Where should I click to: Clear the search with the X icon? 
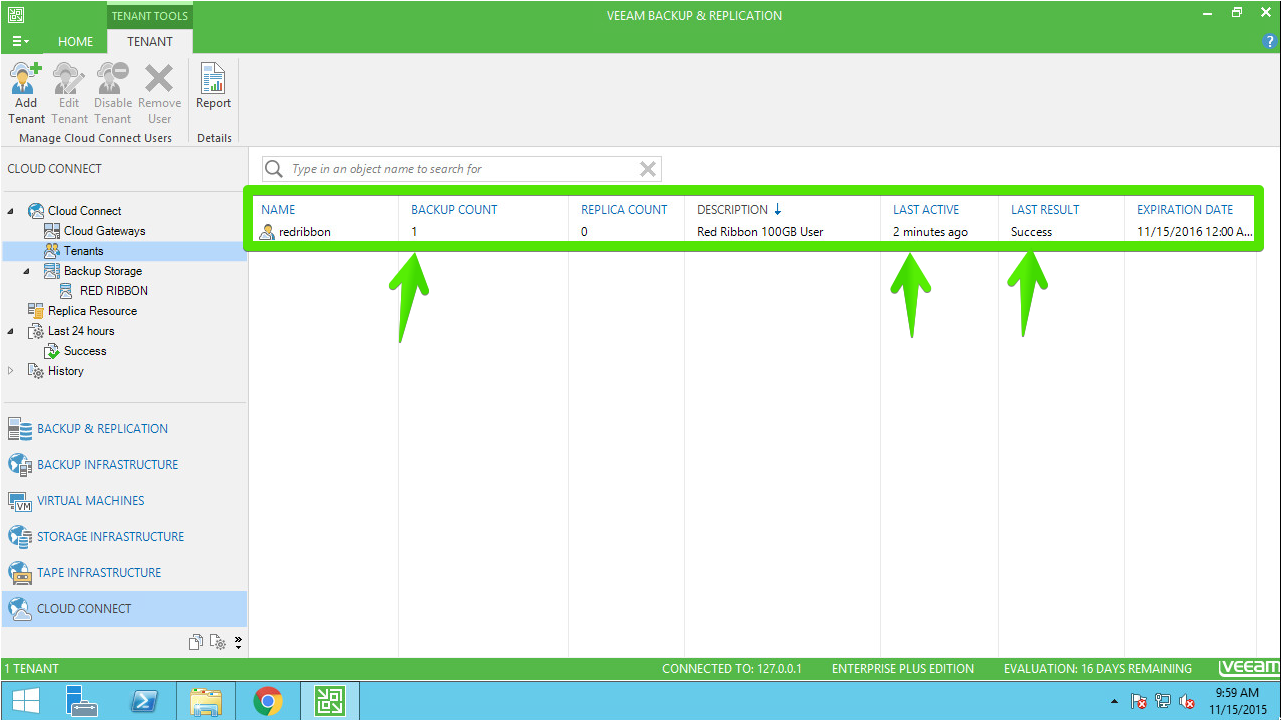point(648,169)
